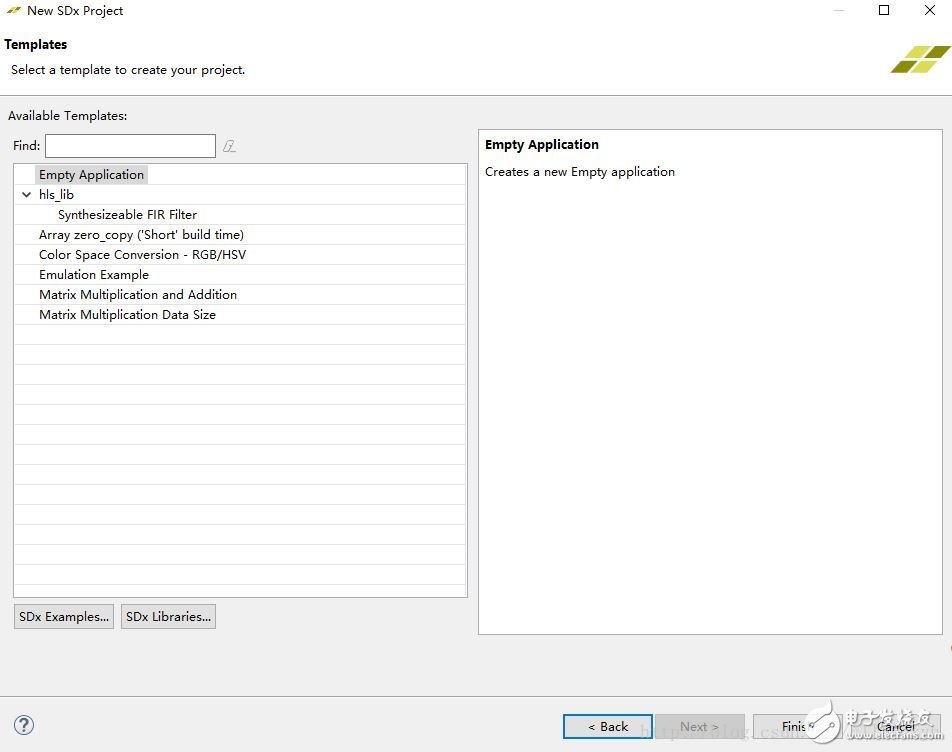Choose Array zero_copy template
952x752 pixels.
coord(141,235)
